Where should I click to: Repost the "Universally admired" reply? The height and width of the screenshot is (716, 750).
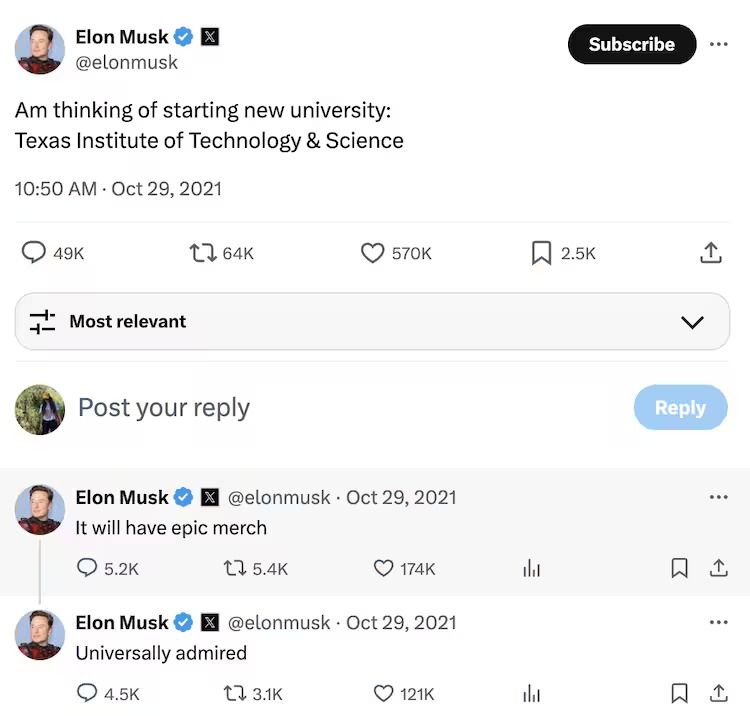(234, 693)
